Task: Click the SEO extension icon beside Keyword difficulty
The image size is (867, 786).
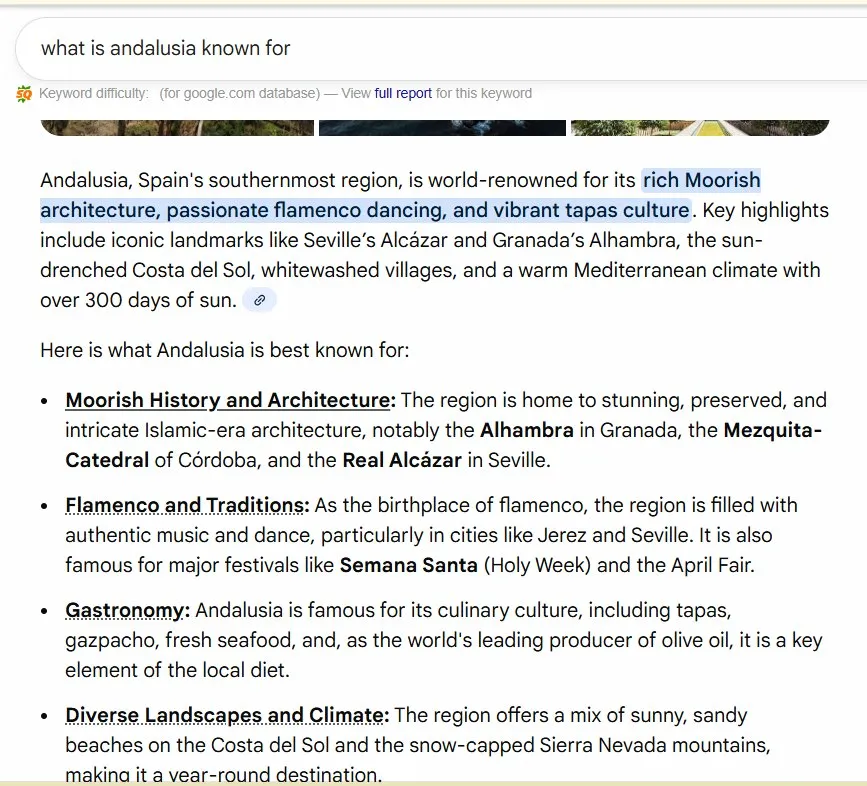Action: [24, 94]
